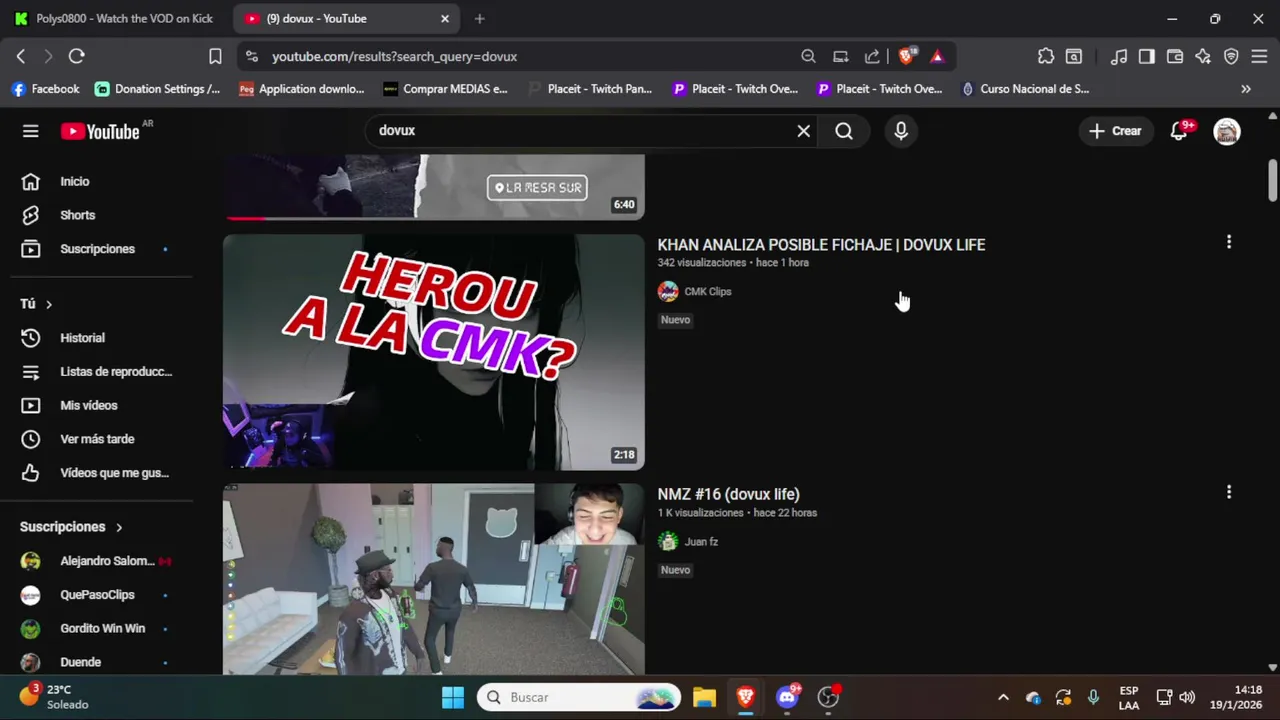Open the browser main menu
1280x720 pixels.
coord(1259,57)
